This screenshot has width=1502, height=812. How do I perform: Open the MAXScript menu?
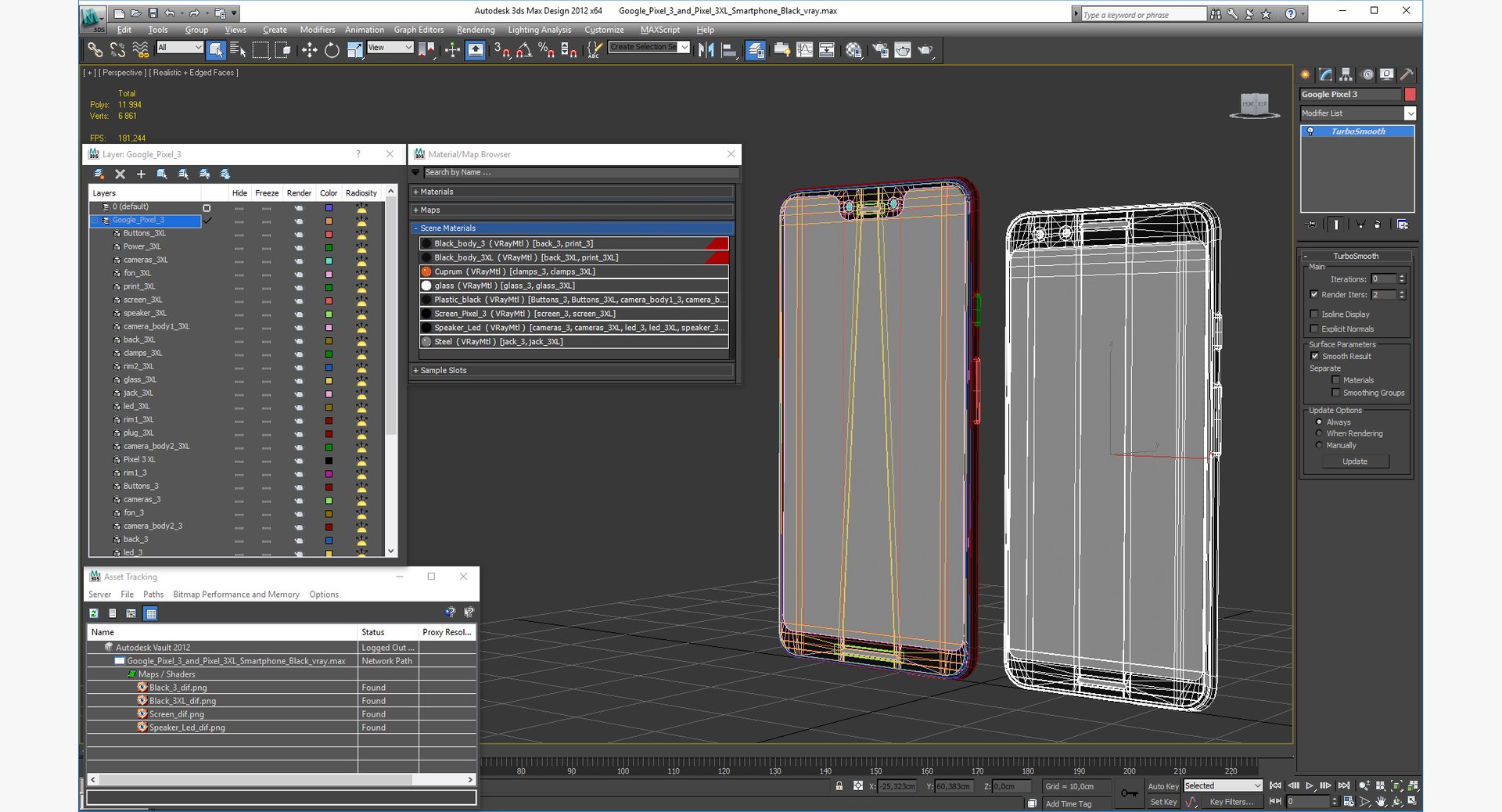pyautogui.click(x=659, y=30)
